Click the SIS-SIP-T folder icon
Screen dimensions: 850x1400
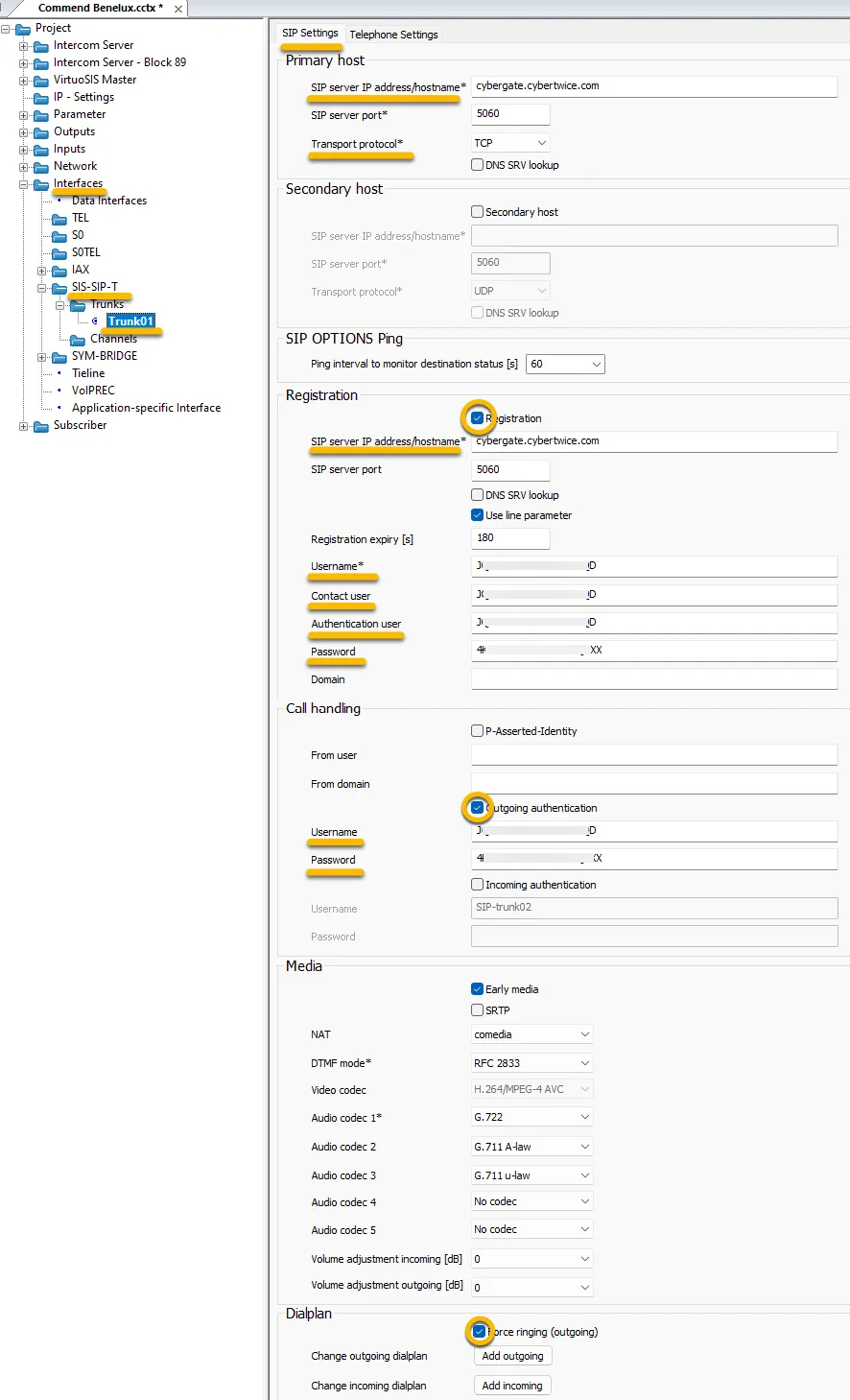(59, 288)
